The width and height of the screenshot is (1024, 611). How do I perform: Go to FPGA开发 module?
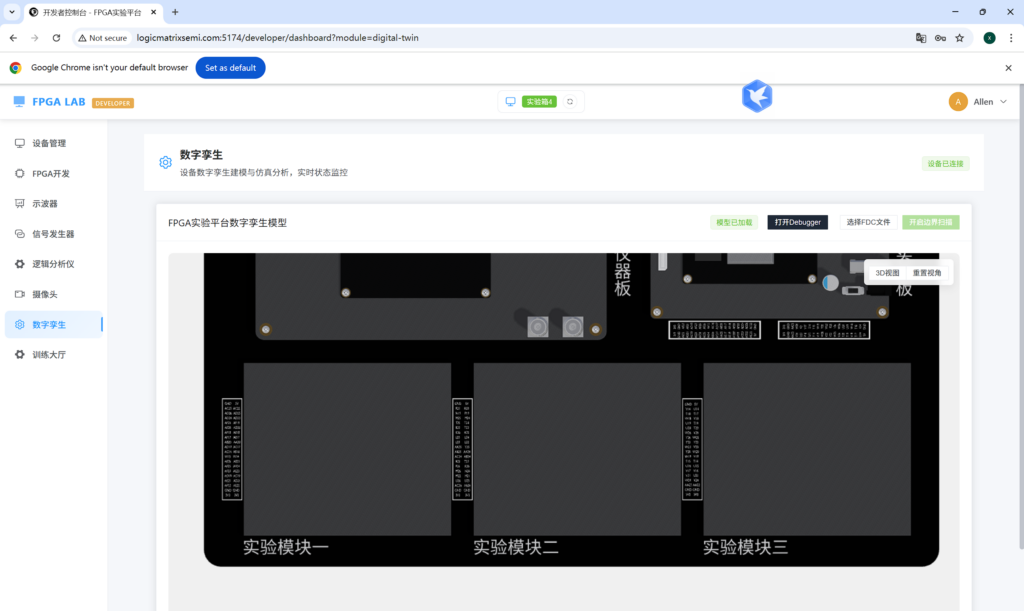(50, 173)
